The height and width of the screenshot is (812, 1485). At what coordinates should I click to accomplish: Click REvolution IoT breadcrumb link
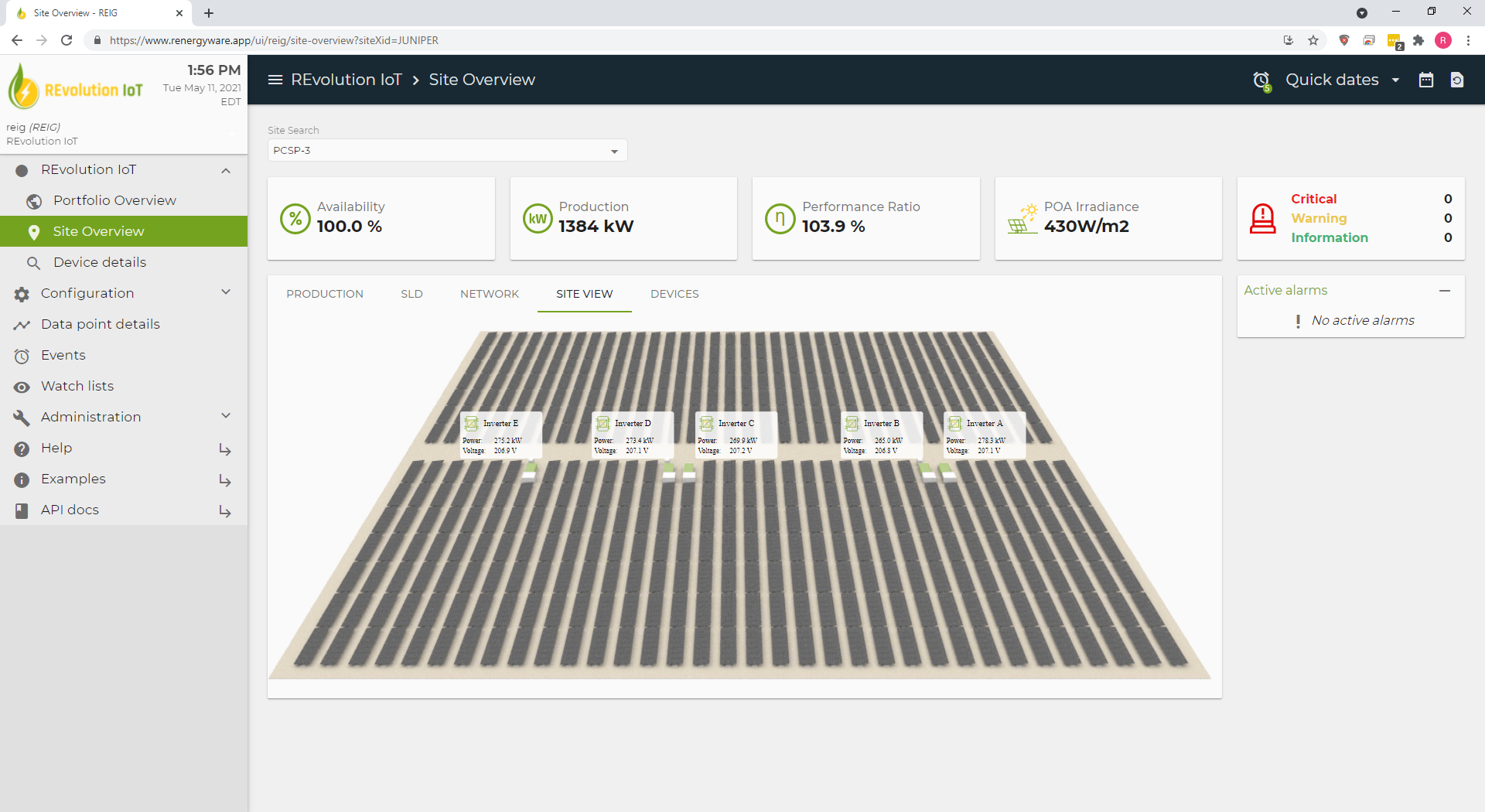coord(346,80)
